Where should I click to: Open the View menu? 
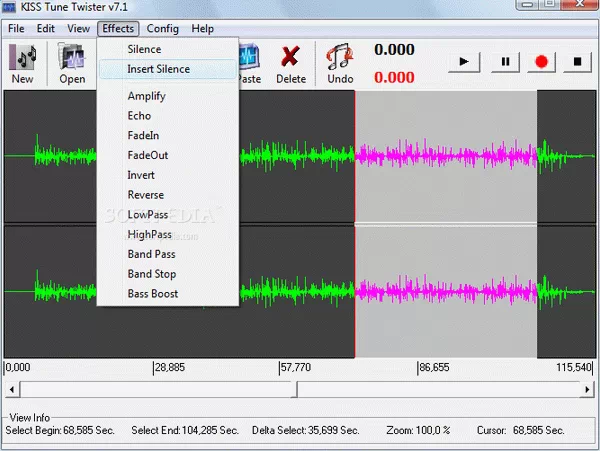pyautogui.click(x=78, y=29)
